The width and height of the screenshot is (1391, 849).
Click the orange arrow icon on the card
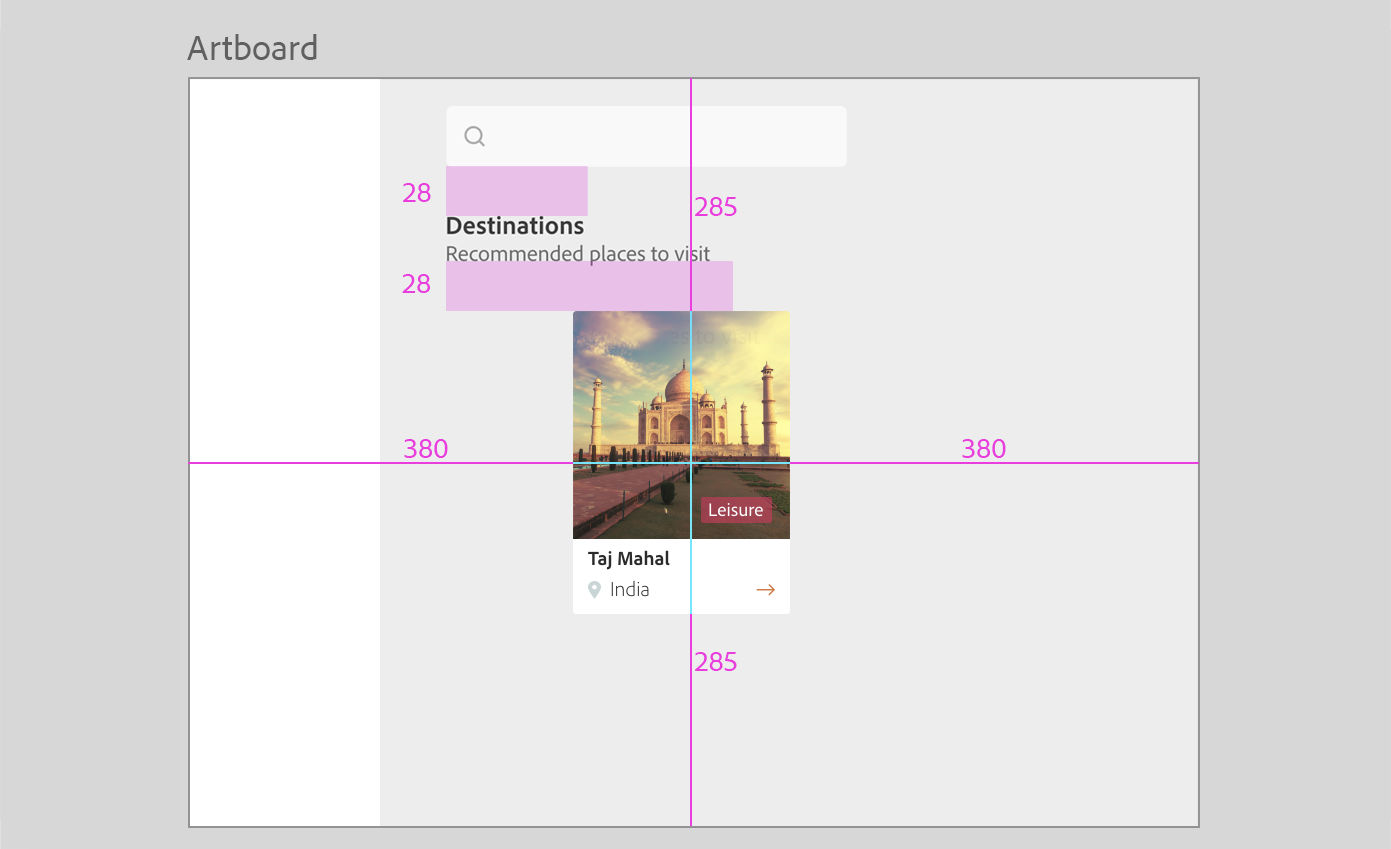tap(765, 590)
